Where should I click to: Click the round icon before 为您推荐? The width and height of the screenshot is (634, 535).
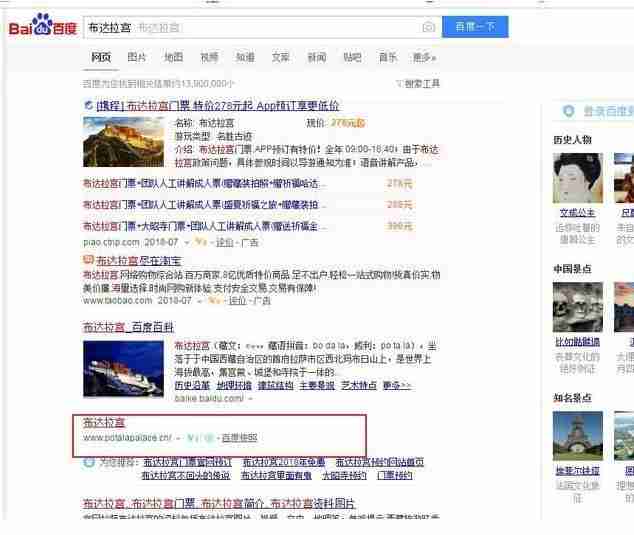coord(89,462)
